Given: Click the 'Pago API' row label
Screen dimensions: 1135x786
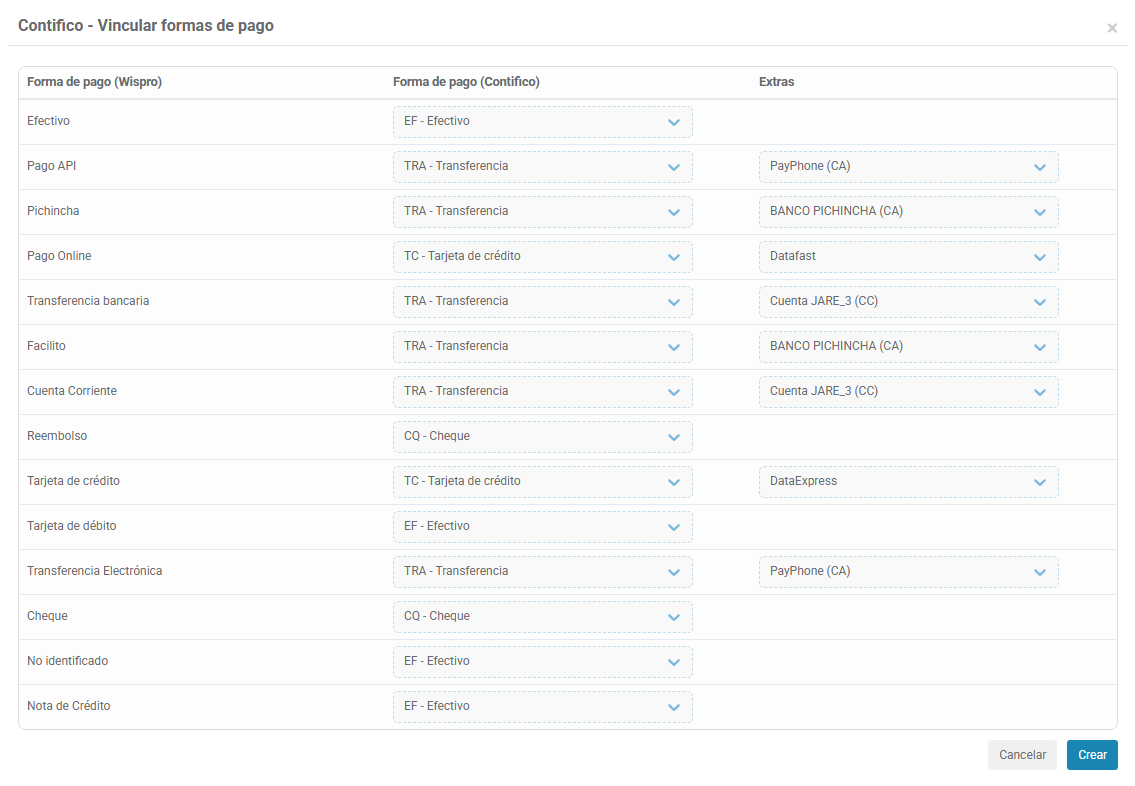Looking at the screenshot, I should [51, 166].
